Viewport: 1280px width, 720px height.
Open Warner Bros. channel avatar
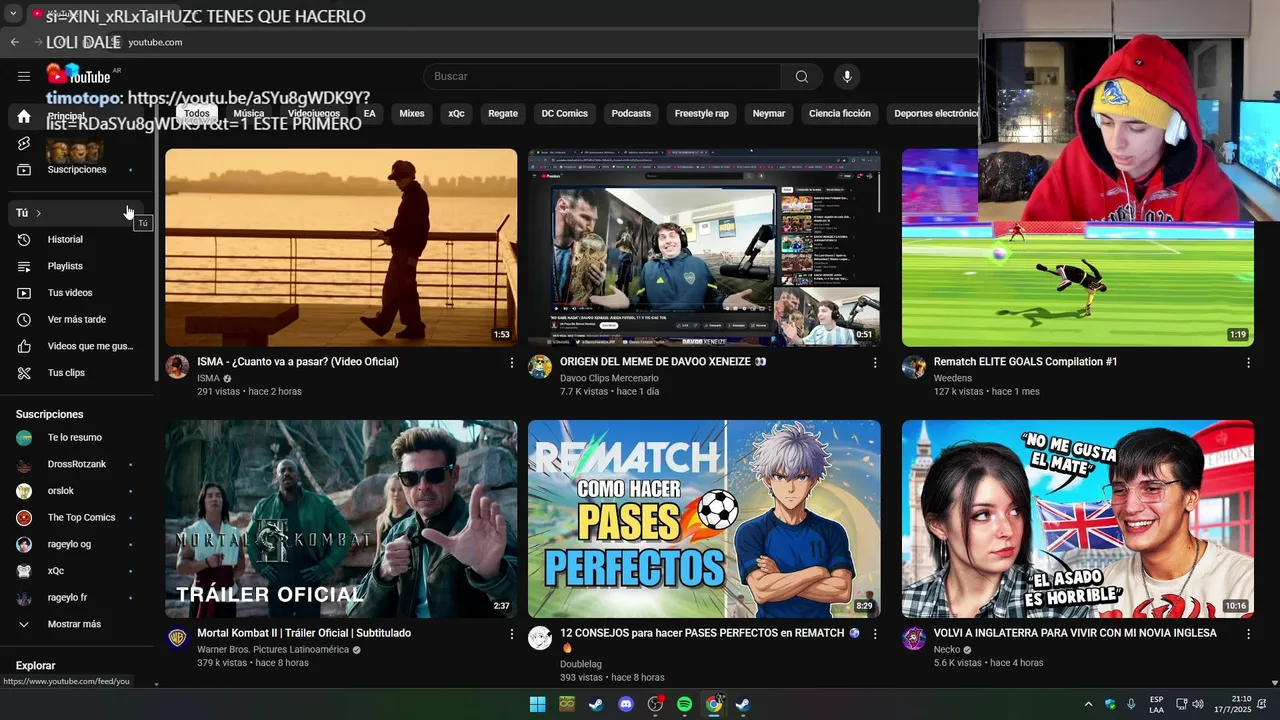point(177,638)
